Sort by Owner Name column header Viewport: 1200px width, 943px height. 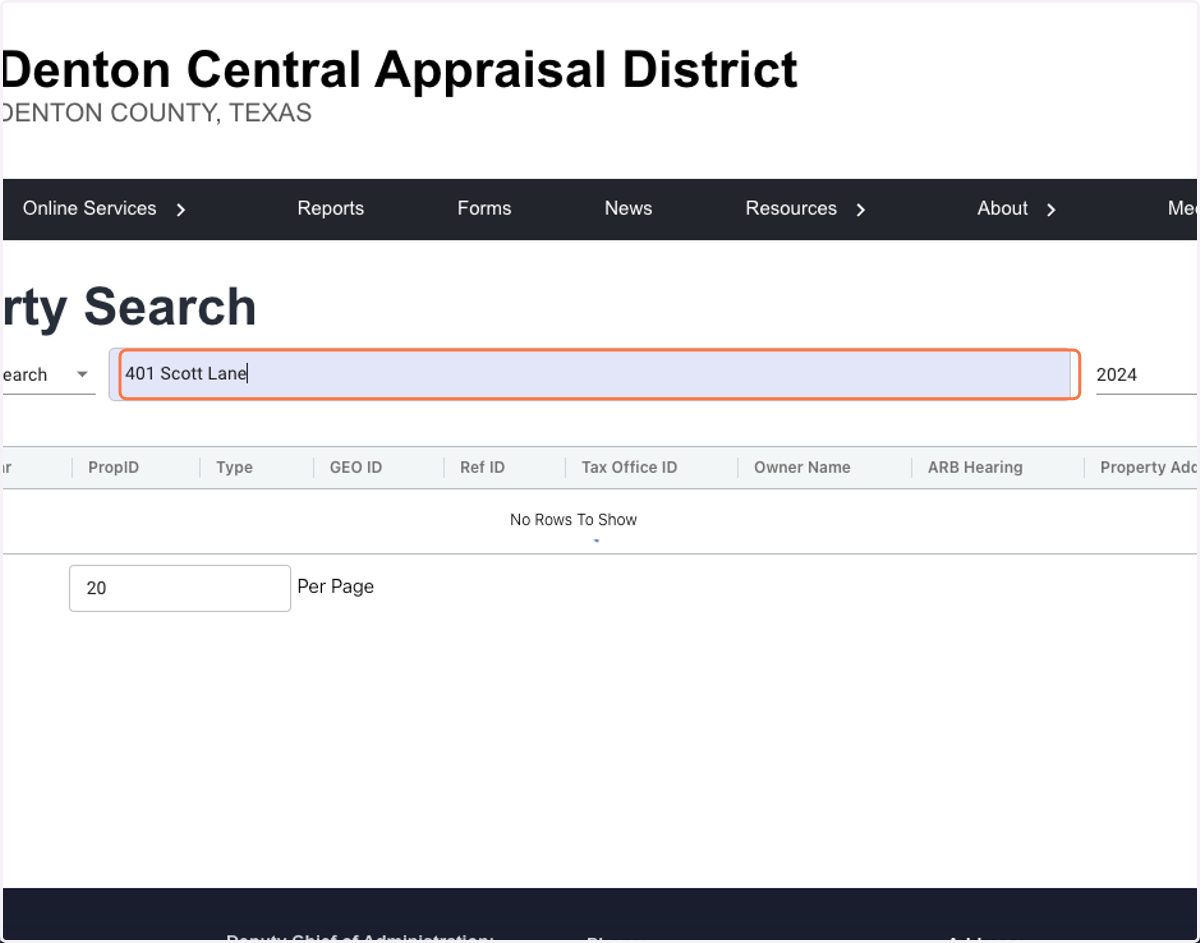click(x=802, y=467)
